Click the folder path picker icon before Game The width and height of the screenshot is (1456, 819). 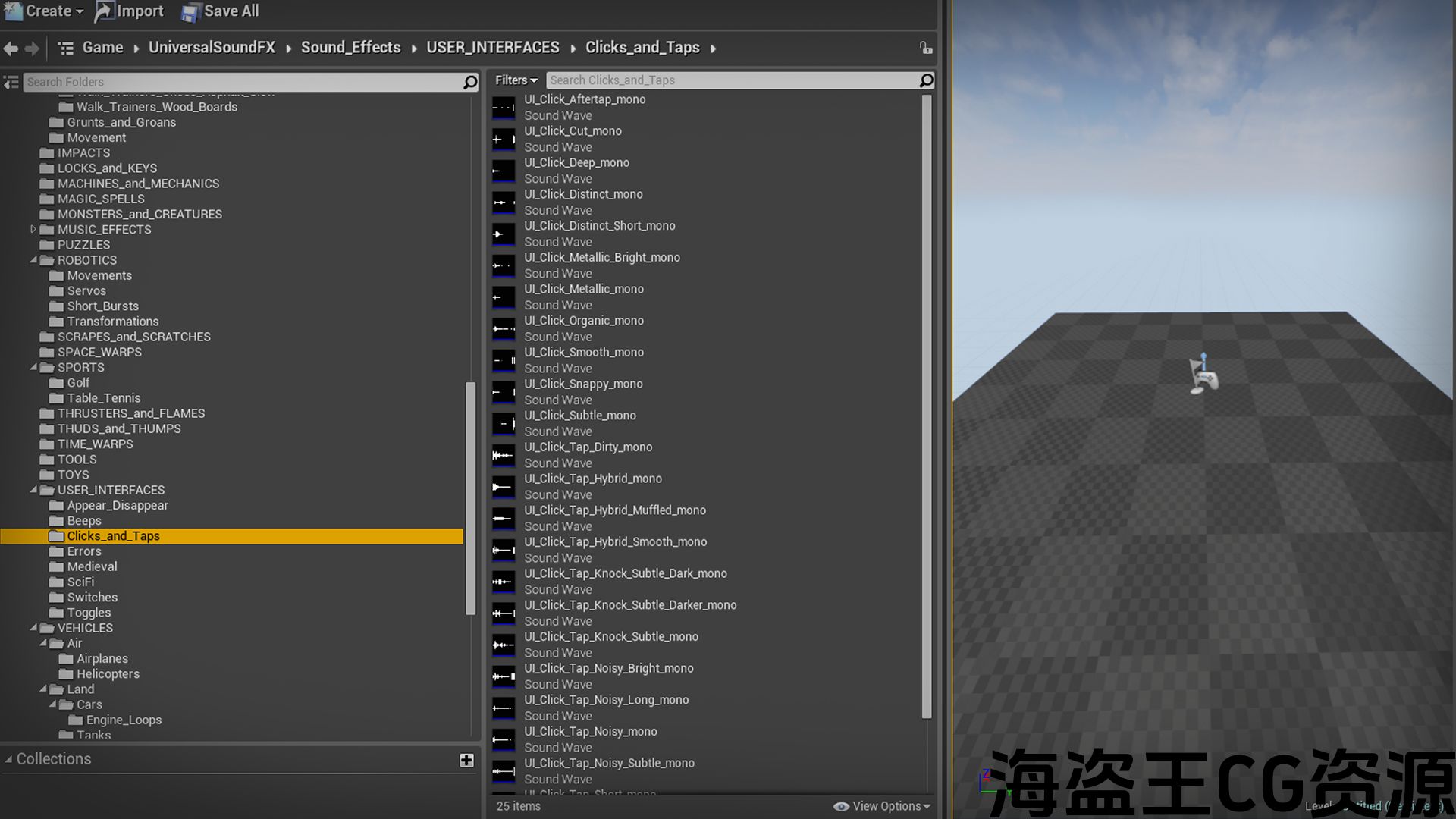tap(66, 49)
